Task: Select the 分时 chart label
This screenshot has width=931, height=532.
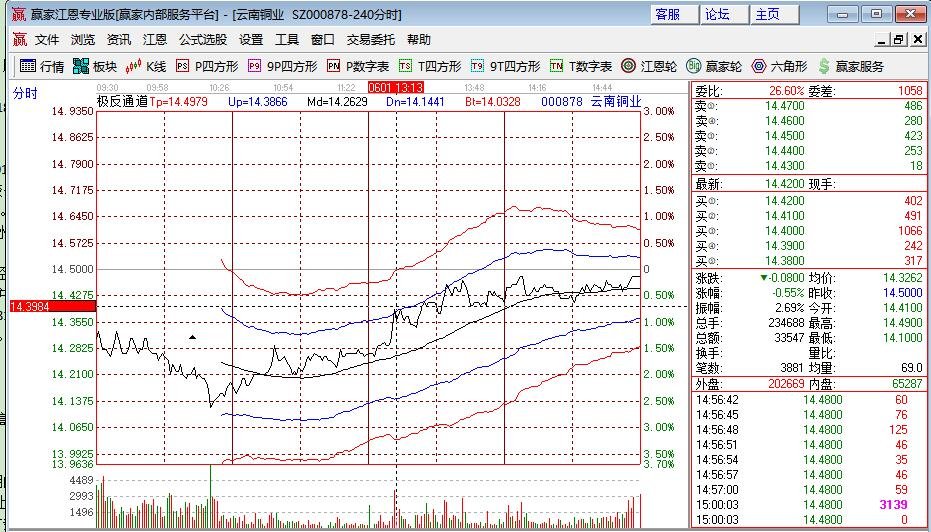Action: pyautogui.click(x=26, y=93)
